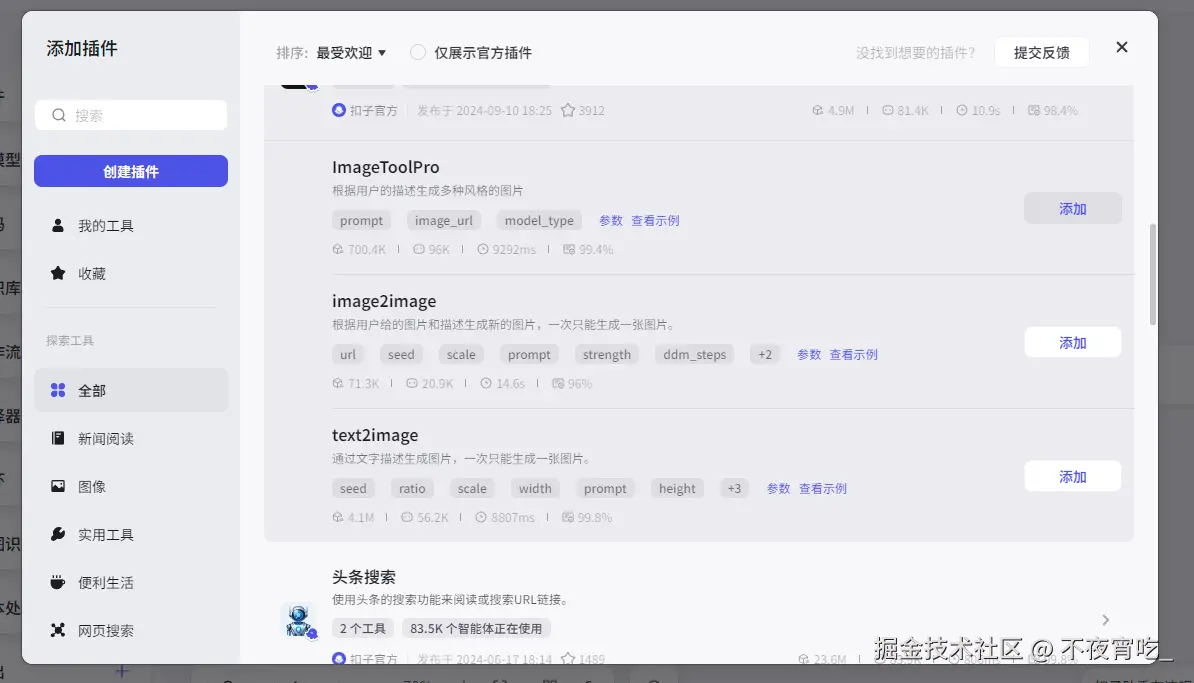This screenshot has height=683, width=1194.
Task: Click the 2 个工具 tag
Action: [362, 628]
